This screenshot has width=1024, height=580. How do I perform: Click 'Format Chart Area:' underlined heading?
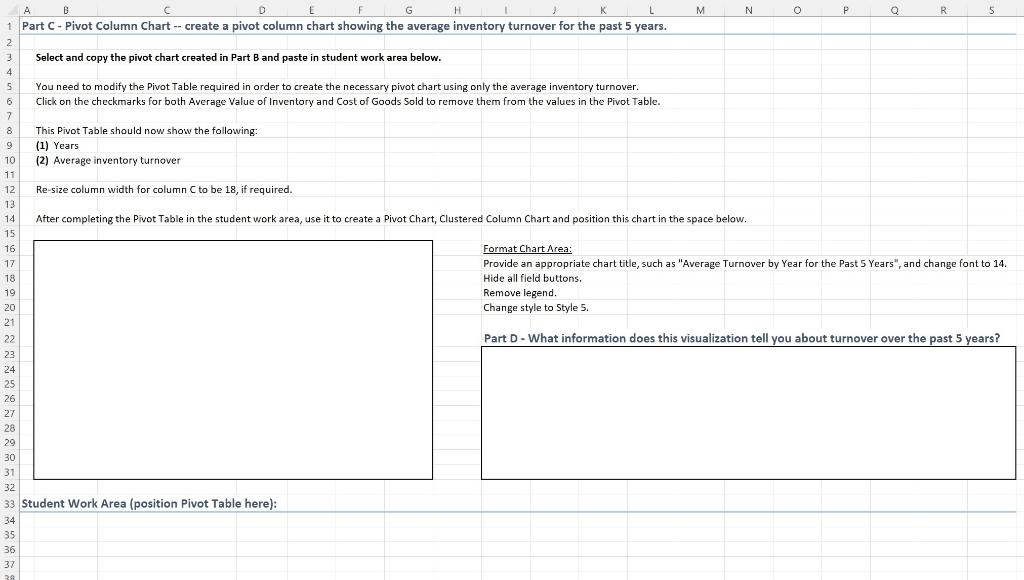click(527, 248)
